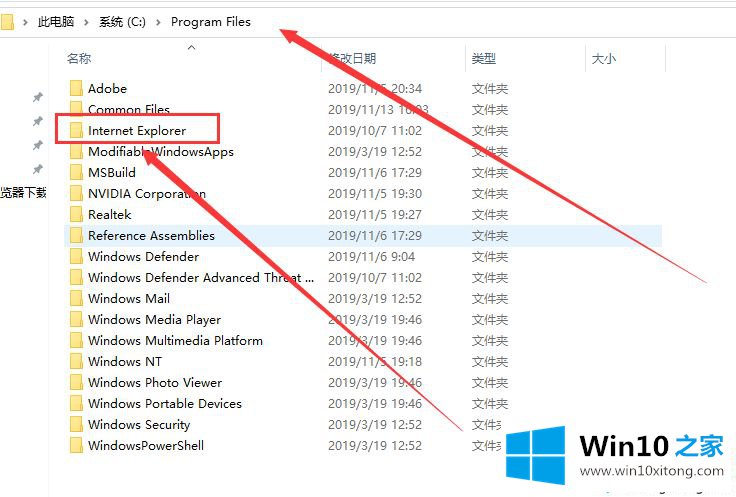Select the Reference Assemblies folder name

(151, 235)
